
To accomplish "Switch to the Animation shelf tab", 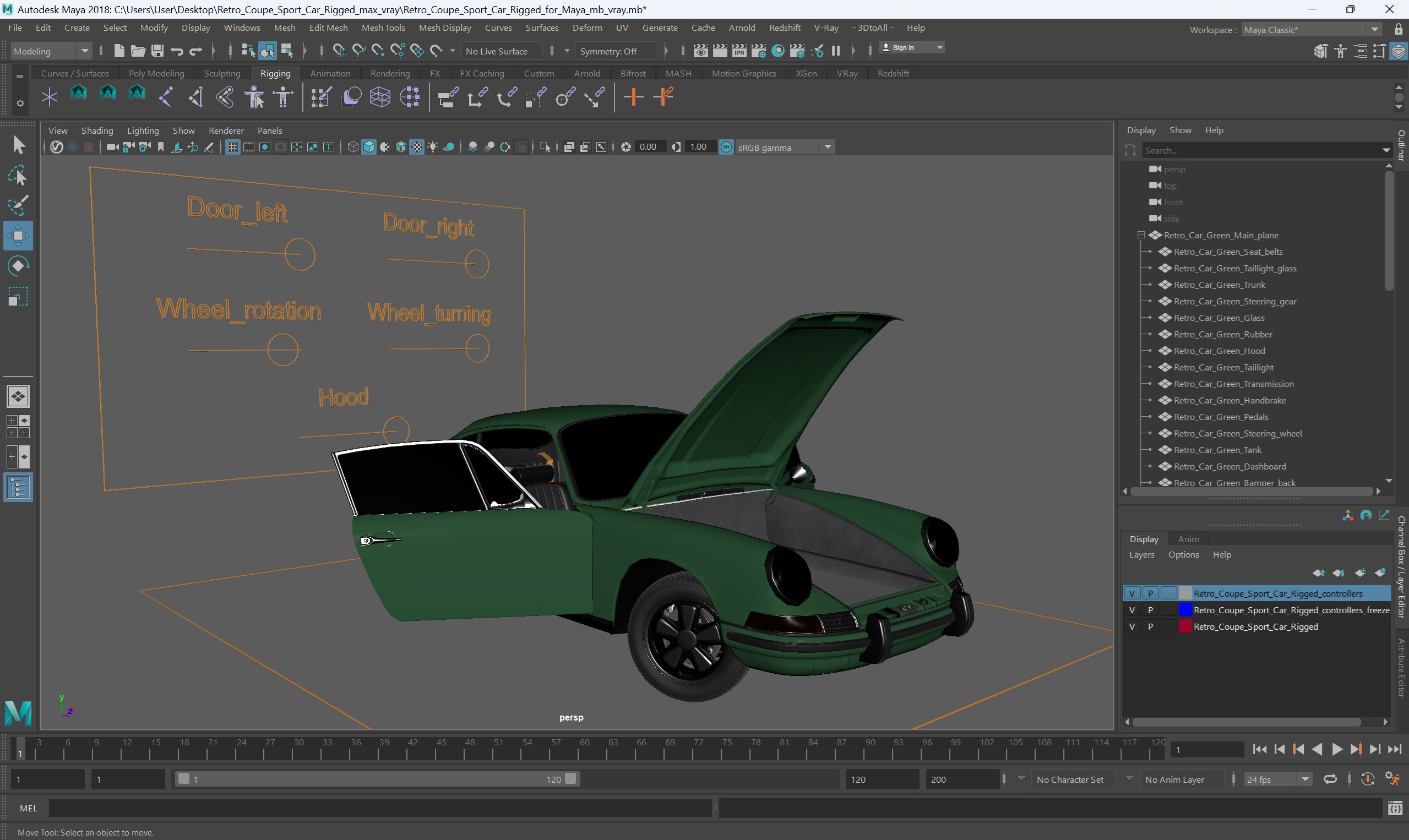I will (330, 74).
